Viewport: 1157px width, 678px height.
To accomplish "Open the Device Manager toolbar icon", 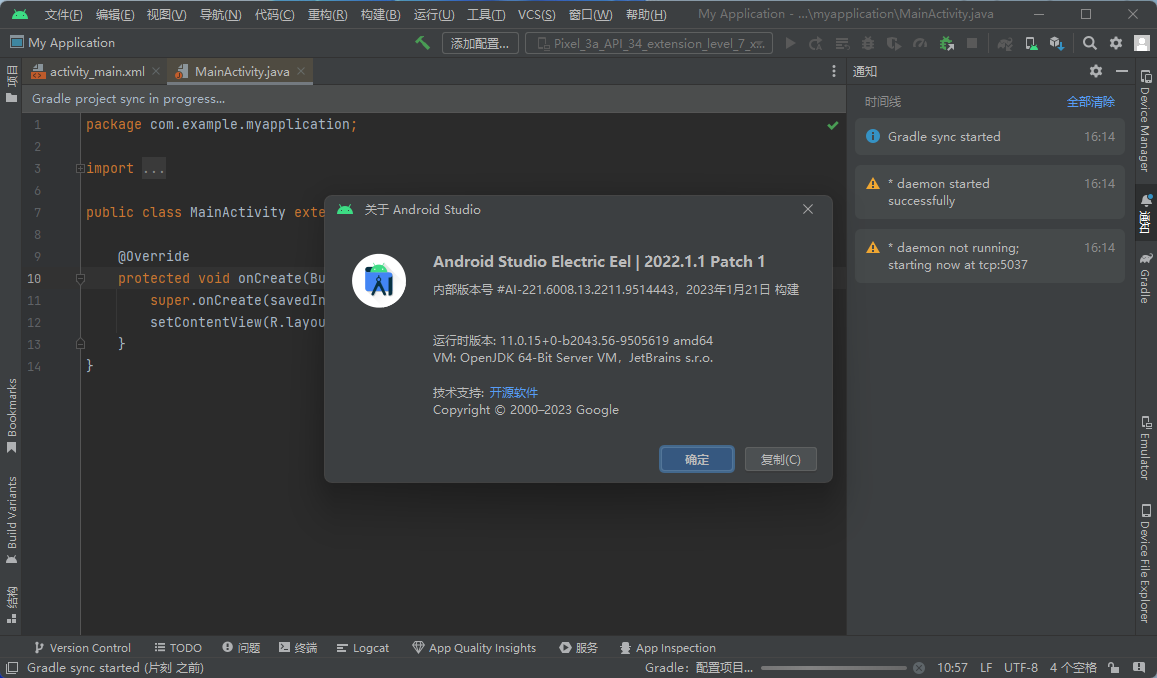I will tap(1032, 44).
